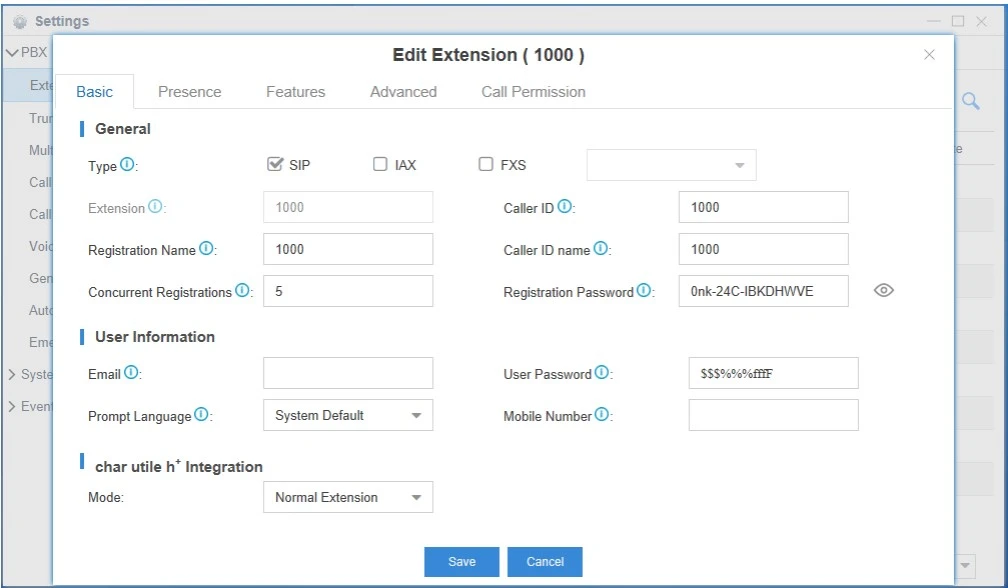Uncheck the SIP type checkbox
The image size is (1008, 588).
pos(276,165)
